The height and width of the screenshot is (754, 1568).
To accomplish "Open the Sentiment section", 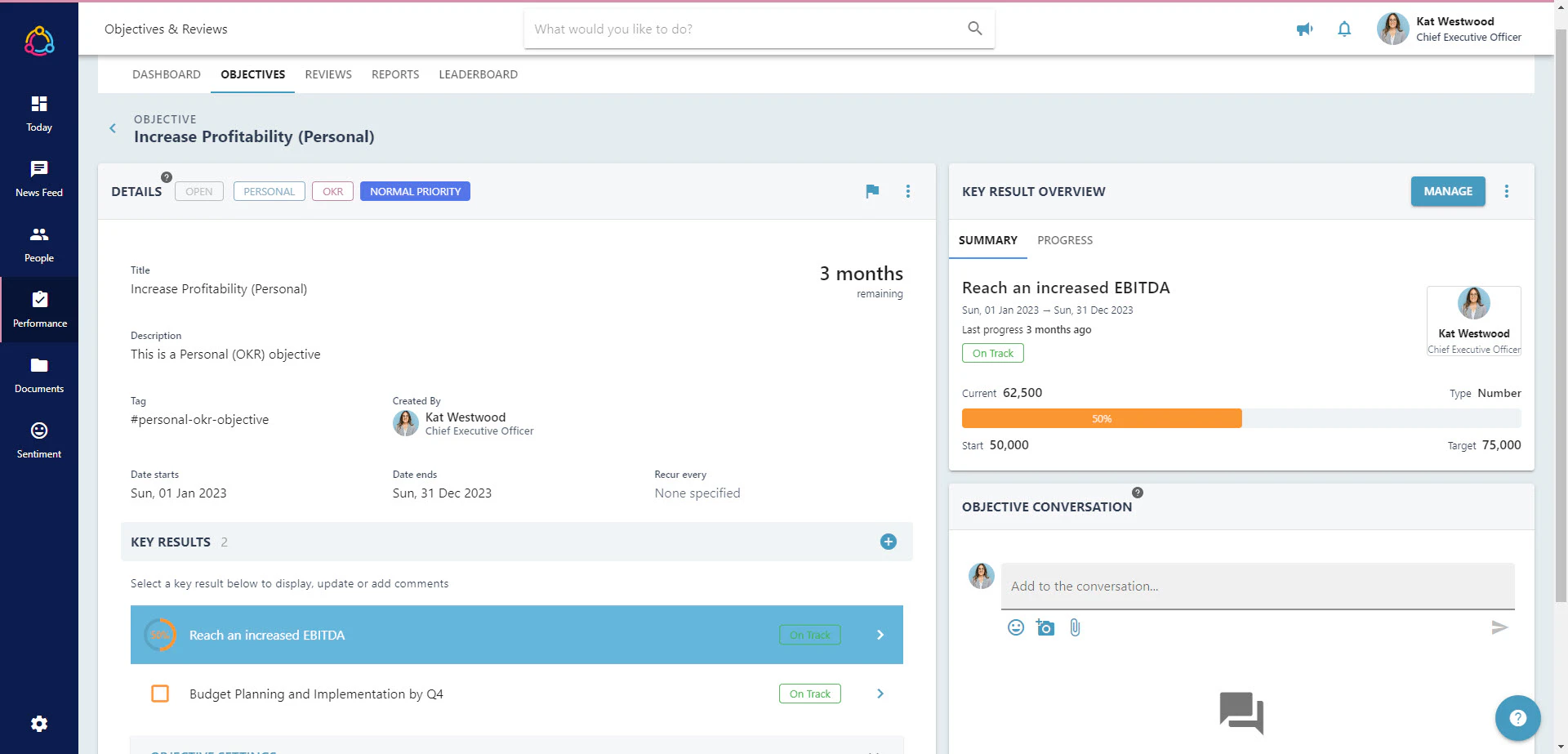I will point(39,441).
